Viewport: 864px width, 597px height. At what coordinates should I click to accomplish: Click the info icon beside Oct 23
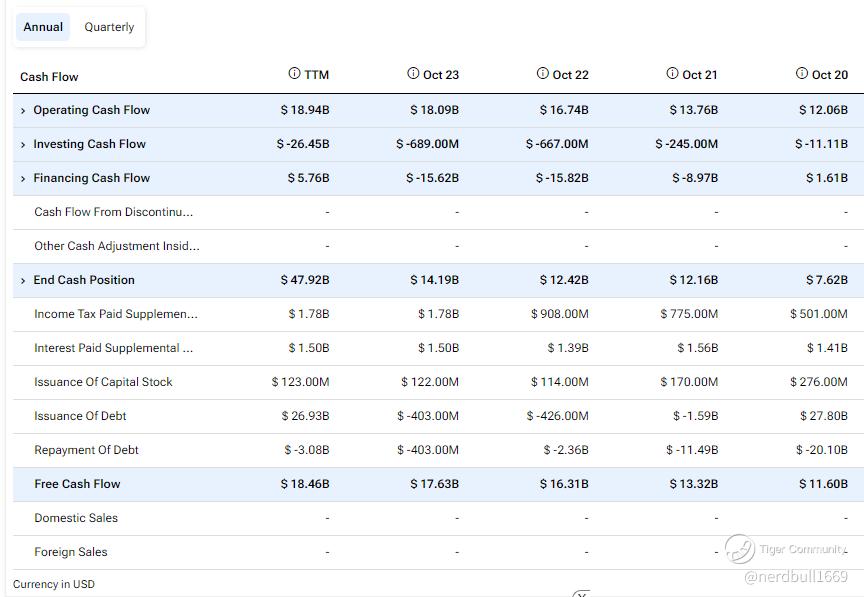(413, 74)
